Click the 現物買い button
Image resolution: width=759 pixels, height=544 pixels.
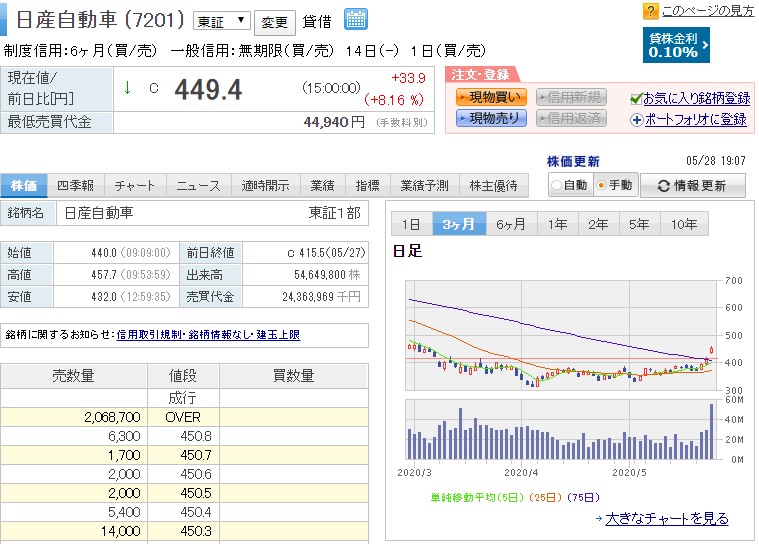point(491,97)
